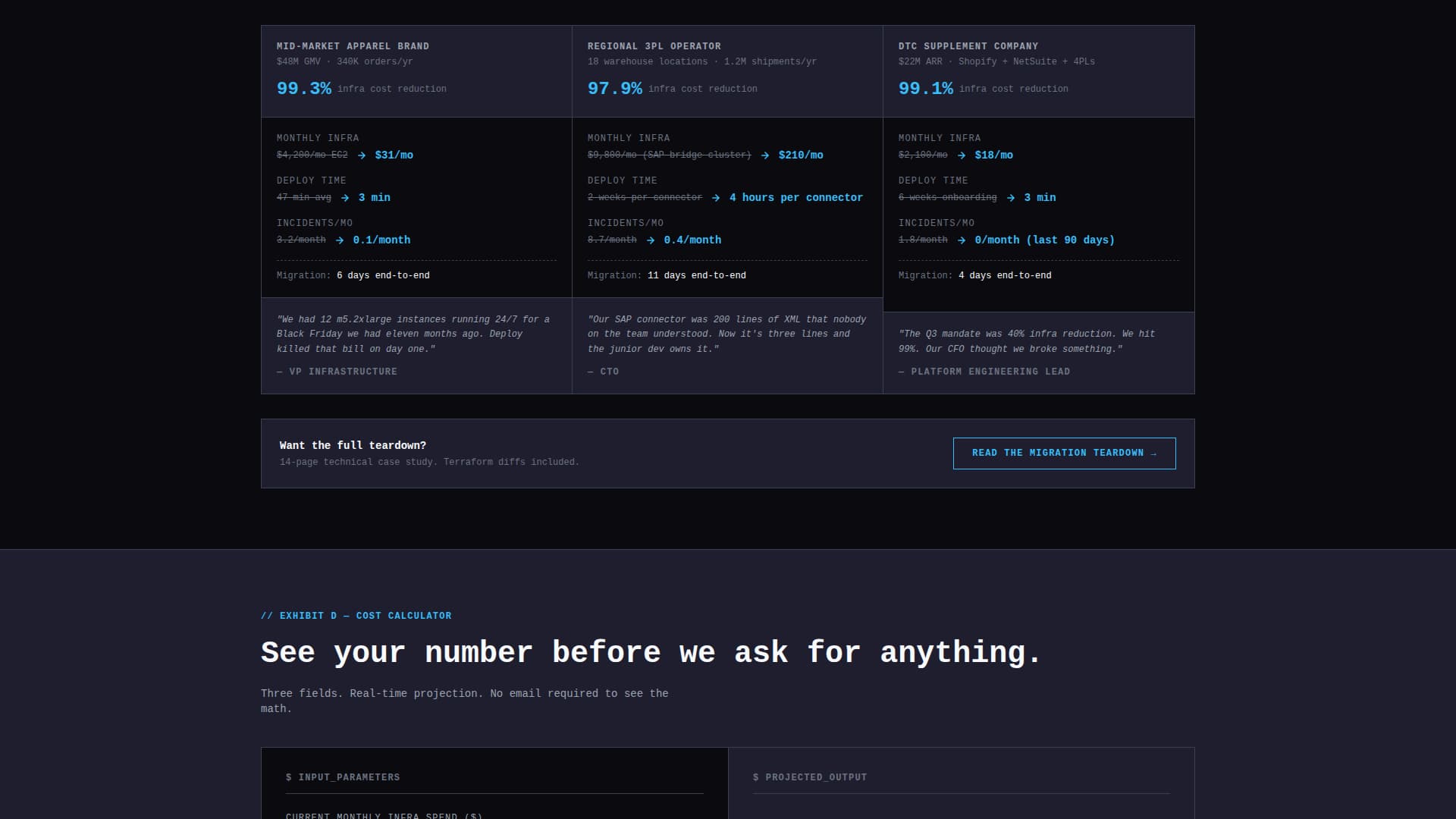Screen dimensions: 1456x819
Task: Select the DTC Supplement Company heading
Action: [968, 46]
